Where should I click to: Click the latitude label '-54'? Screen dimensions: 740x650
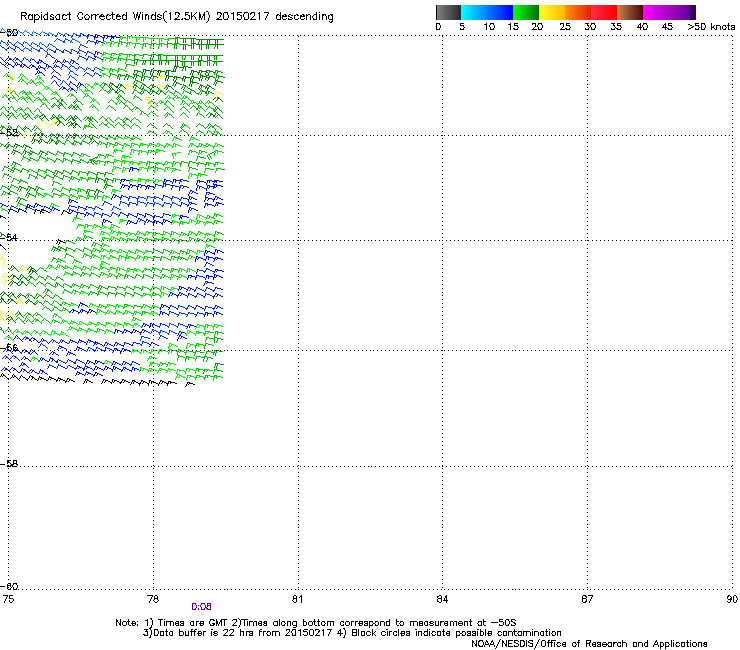coord(9,237)
